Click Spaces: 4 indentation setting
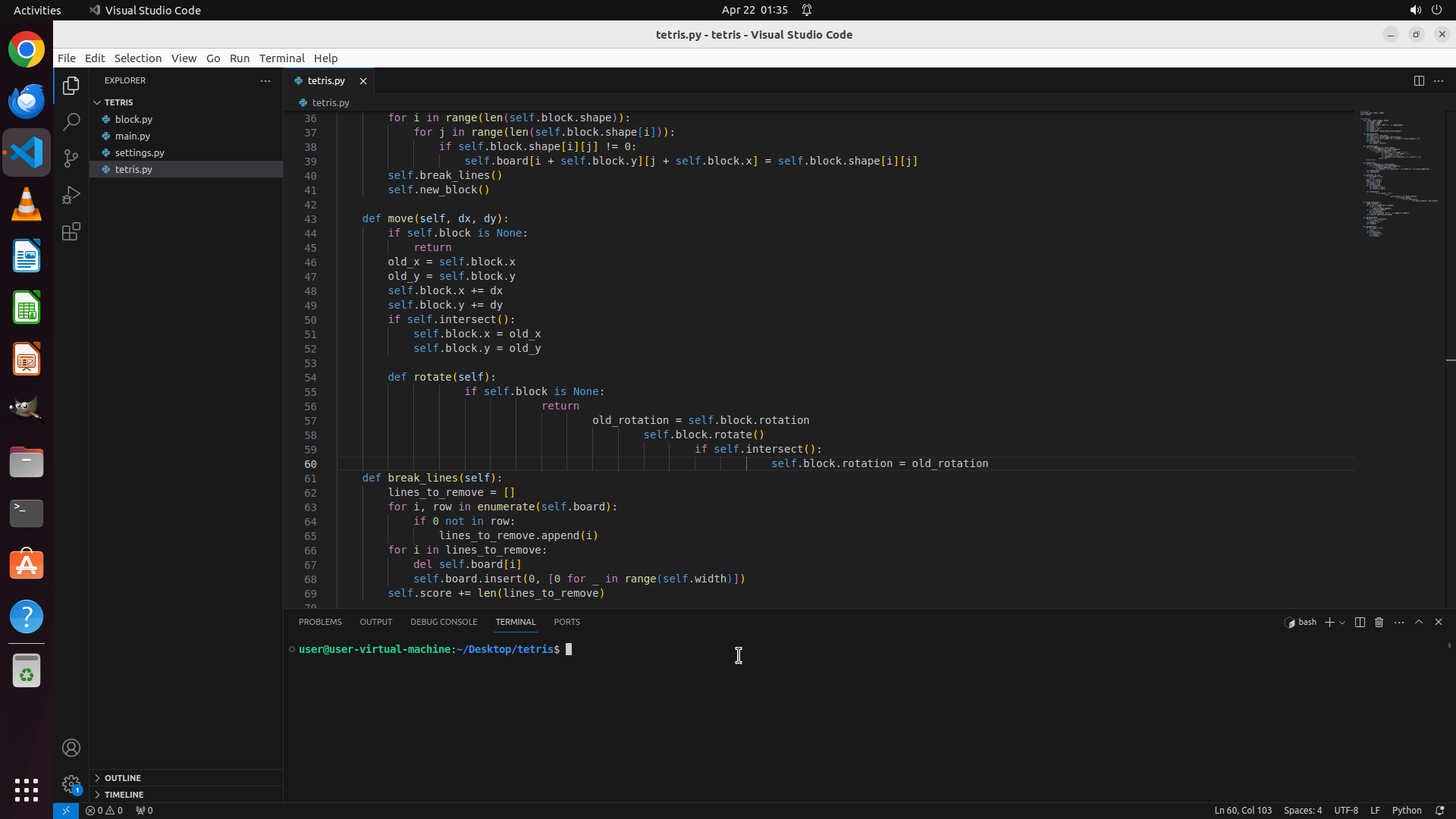Image resolution: width=1456 pixels, height=819 pixels. [1302, 810]
